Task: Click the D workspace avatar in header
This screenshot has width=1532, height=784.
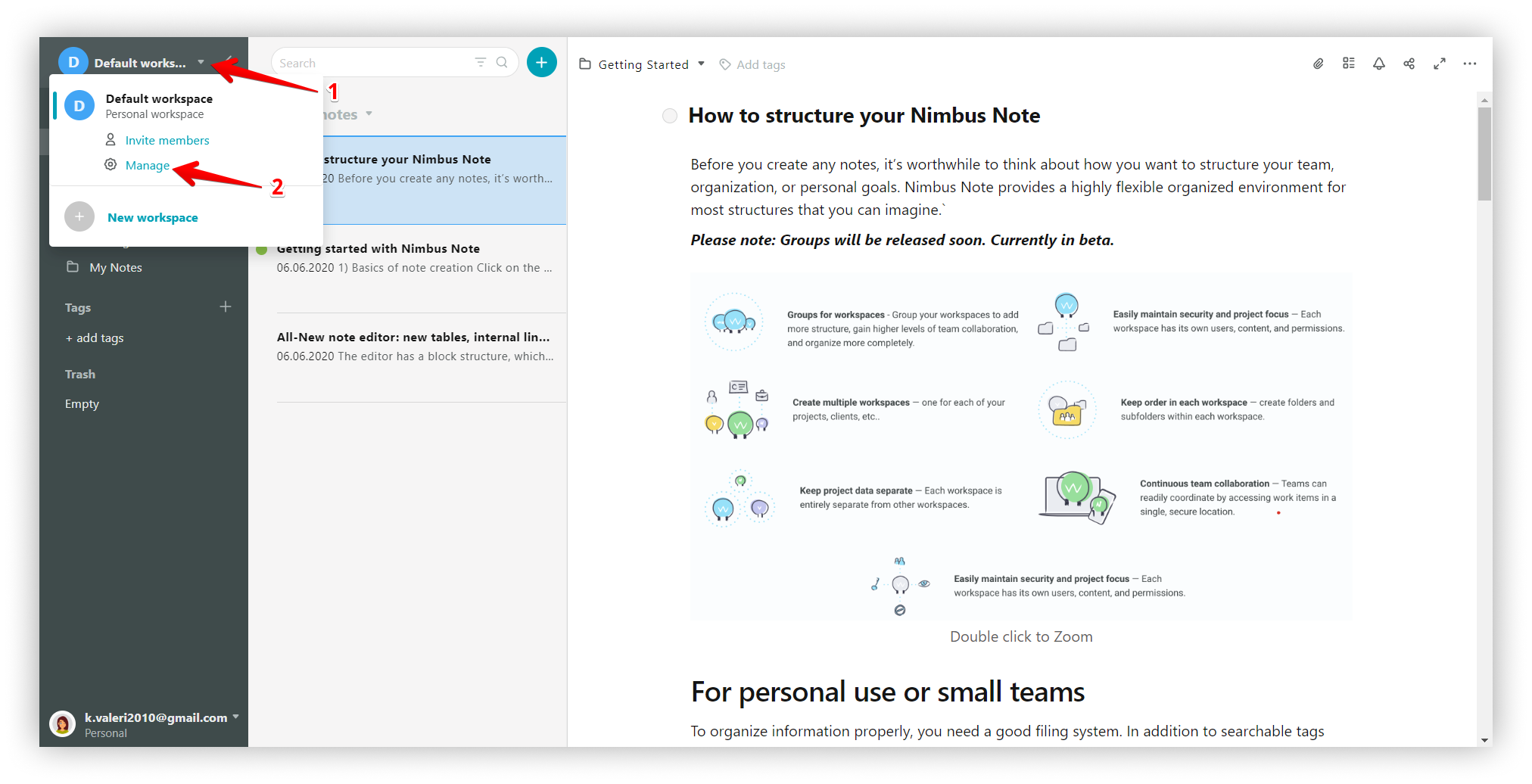Action: click(73, 62)
